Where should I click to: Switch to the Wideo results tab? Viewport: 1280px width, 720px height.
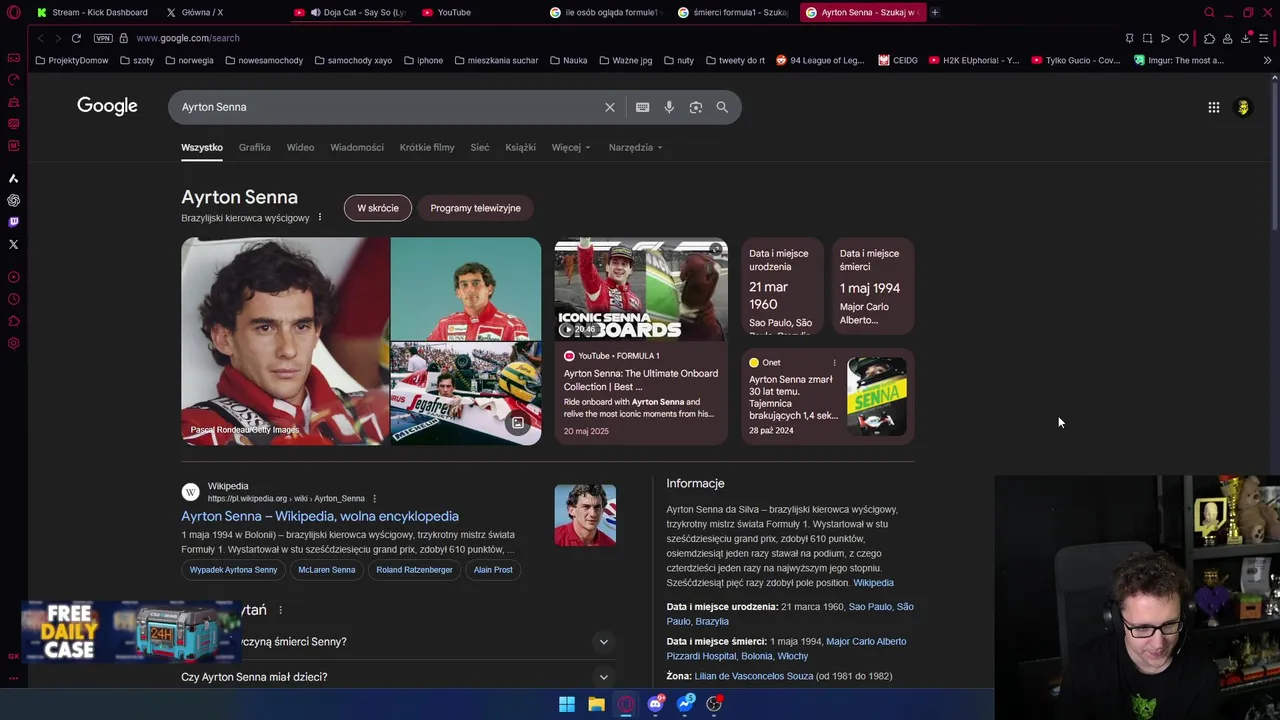click(300, 147)
